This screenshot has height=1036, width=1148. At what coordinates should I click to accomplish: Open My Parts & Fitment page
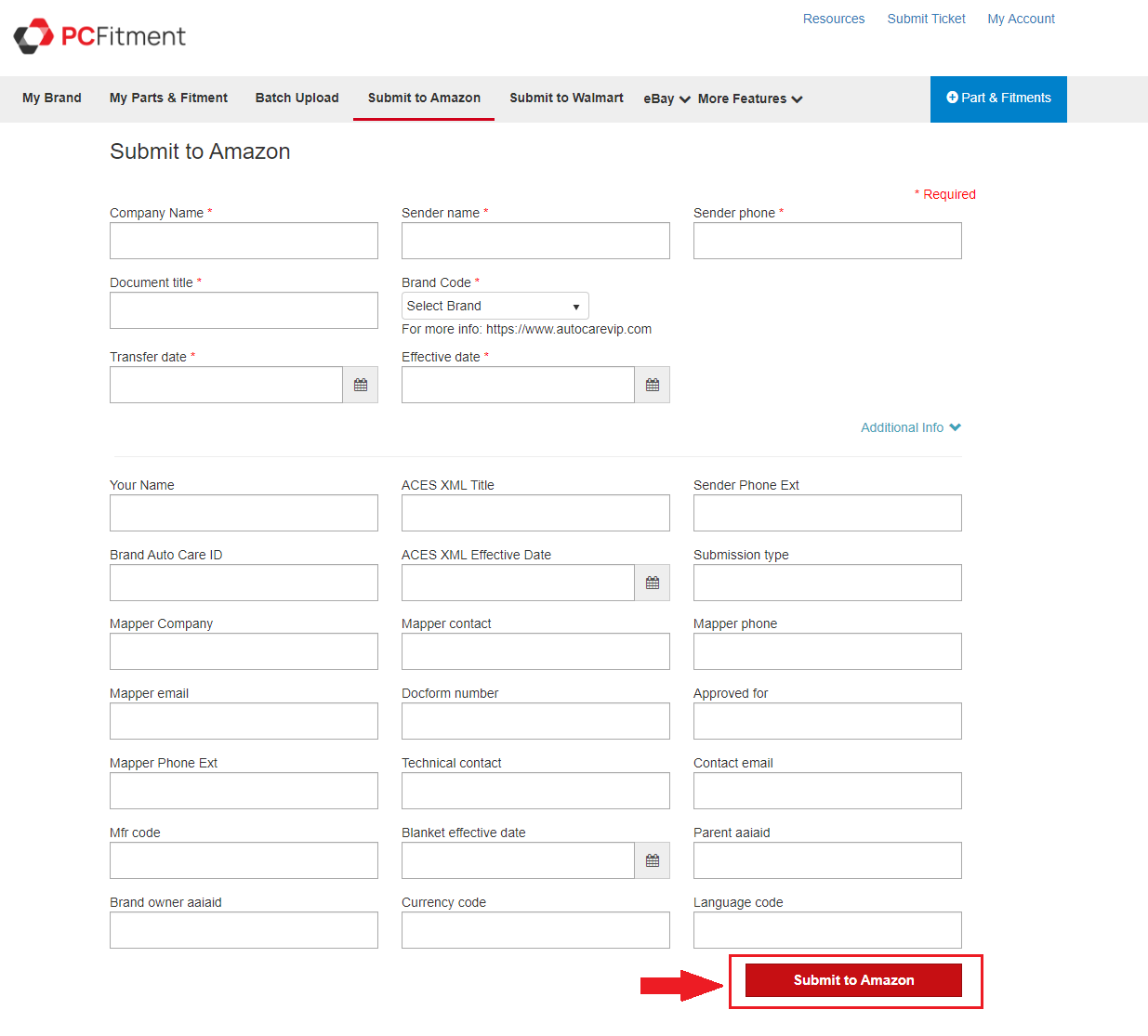168,98
